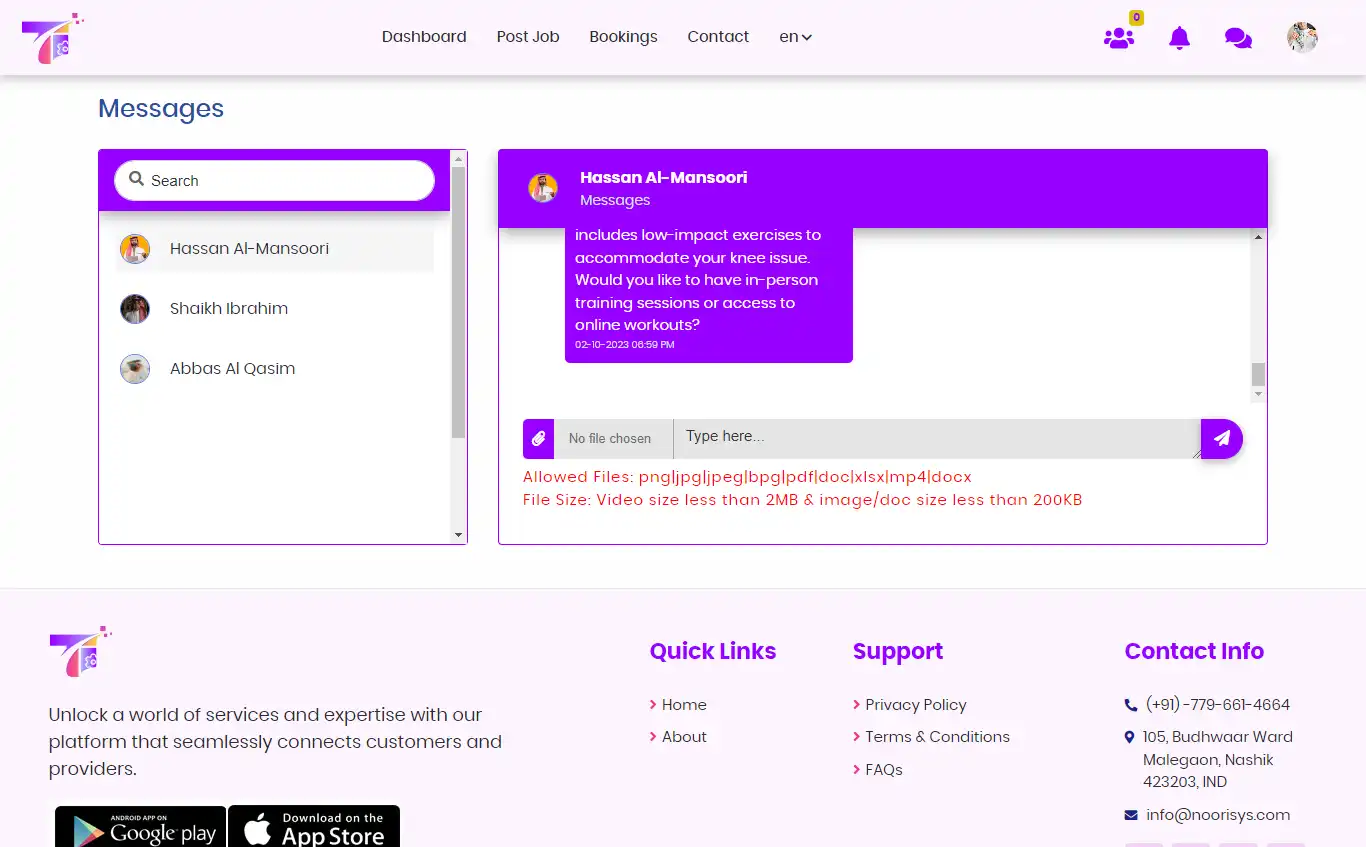This screenshot has height=847, width=1366.
Task: Click the site logo in the header
Action: point(52,38)
